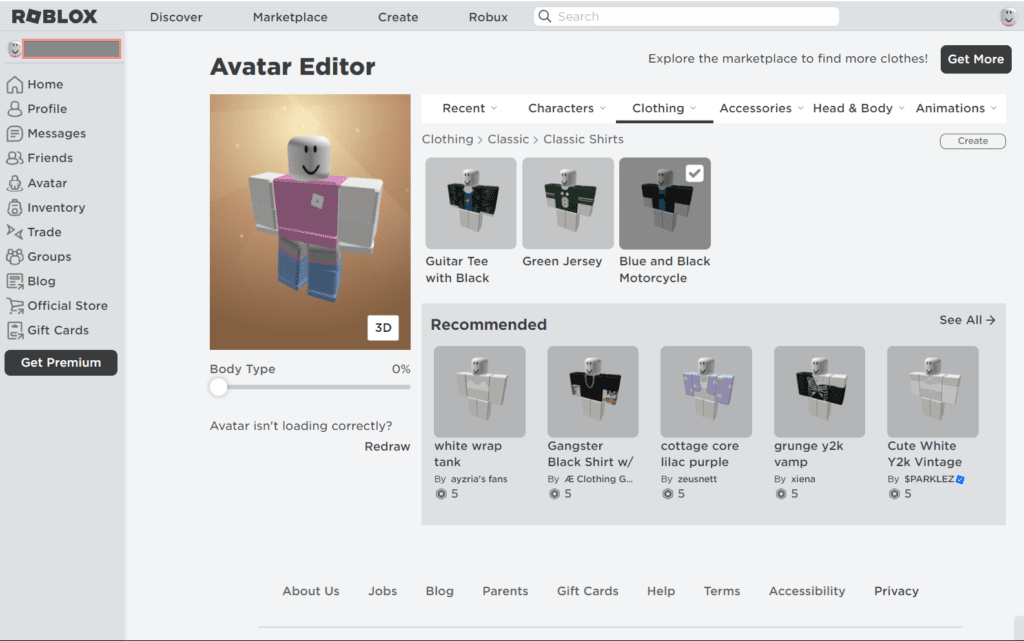
Task: Click the sidebar user avatar headshot
Action: point(14,49)
